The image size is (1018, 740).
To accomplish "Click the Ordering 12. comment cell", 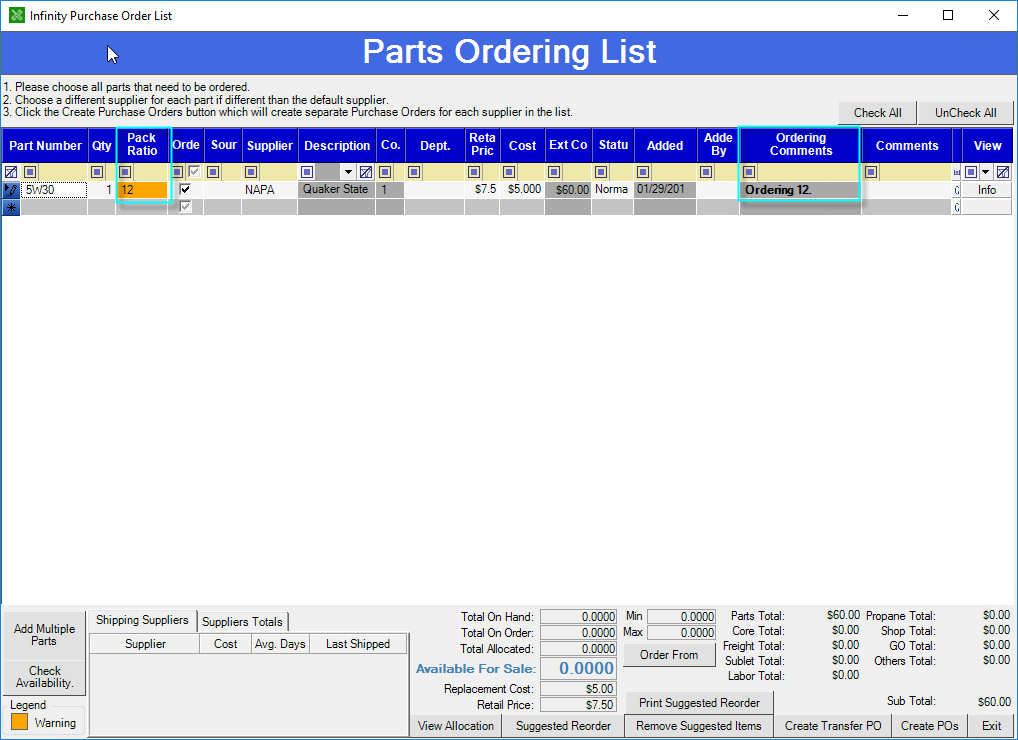I will 801,190.
